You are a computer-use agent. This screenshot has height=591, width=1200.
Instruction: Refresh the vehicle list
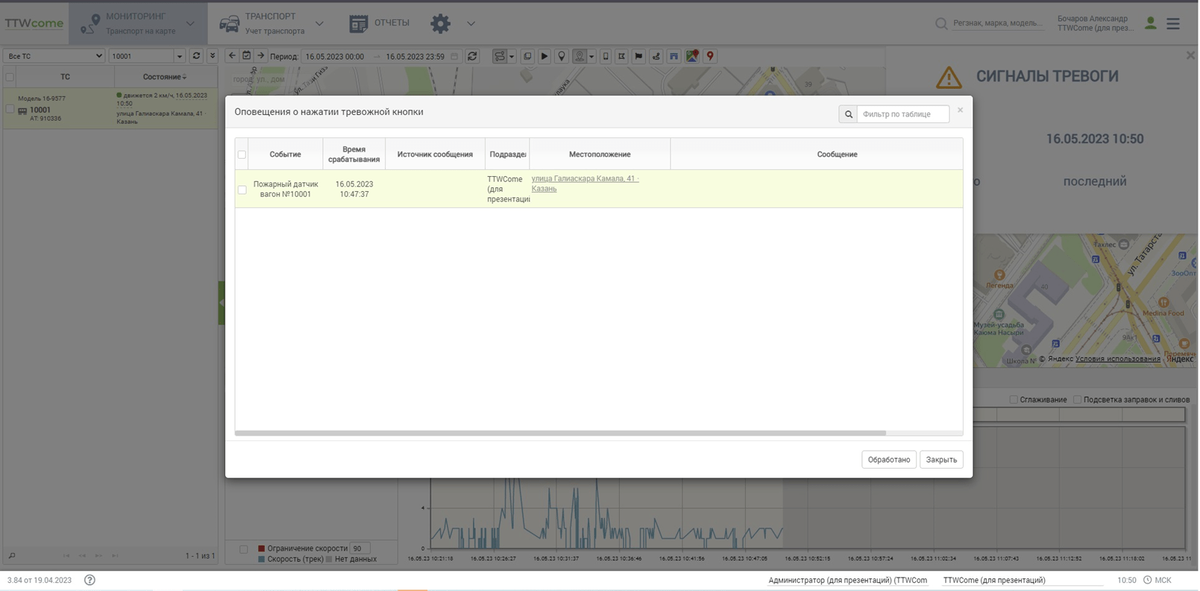point(196,56)
